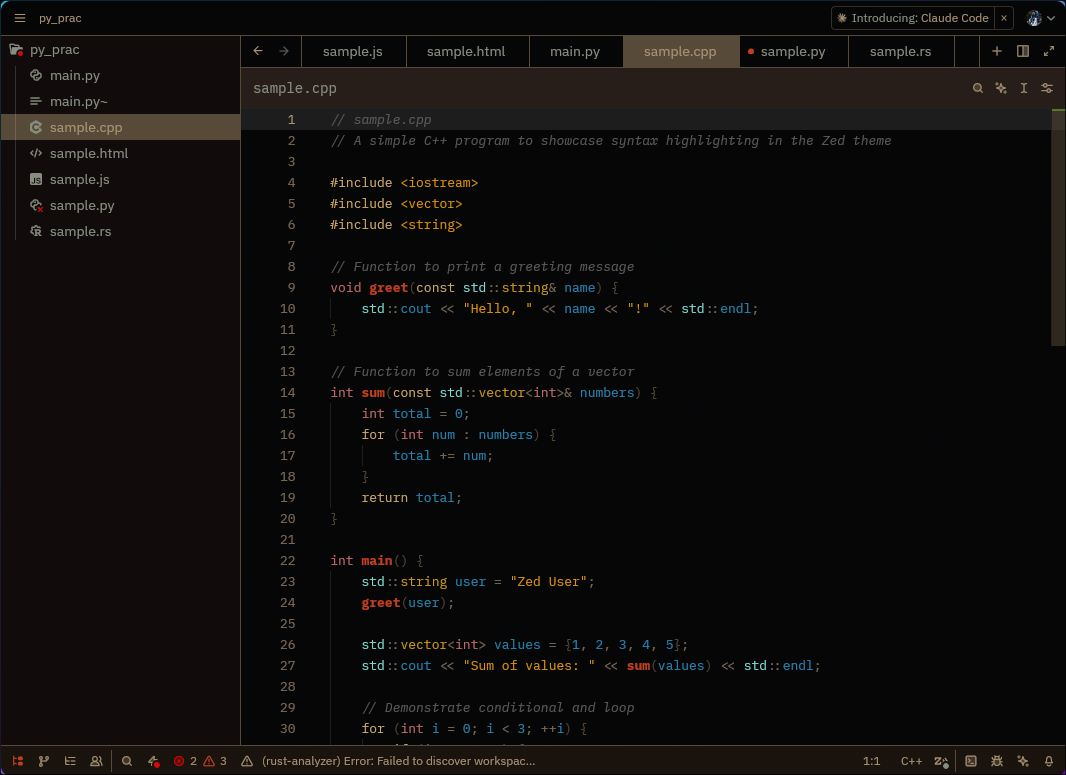Click the '// sample.cpp' comment on line 1
The width and height of the screenshot is (1066, 775).
[x=381, y=119]
